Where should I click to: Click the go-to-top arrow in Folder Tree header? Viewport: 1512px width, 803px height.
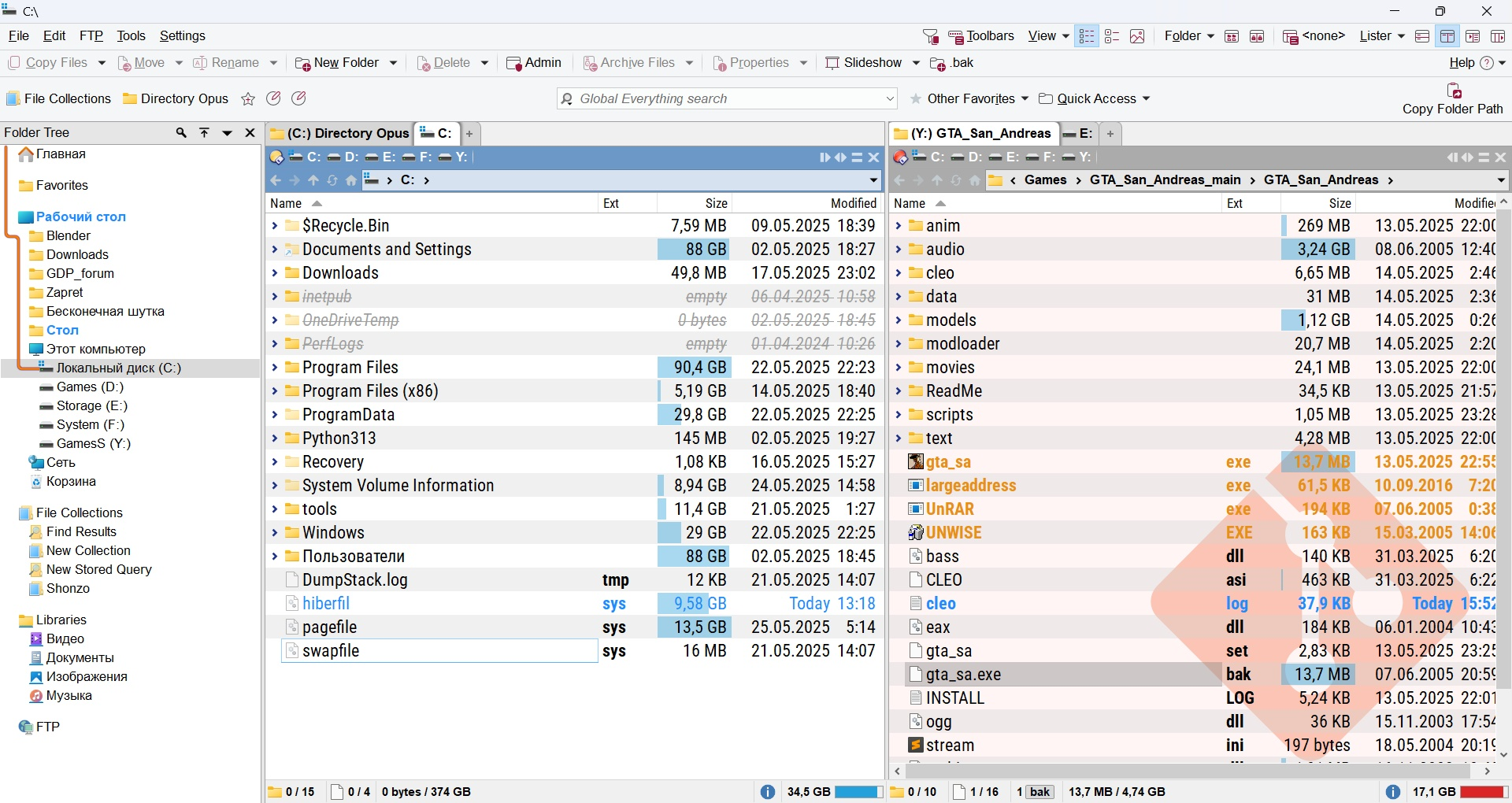(x=204, y=132)
